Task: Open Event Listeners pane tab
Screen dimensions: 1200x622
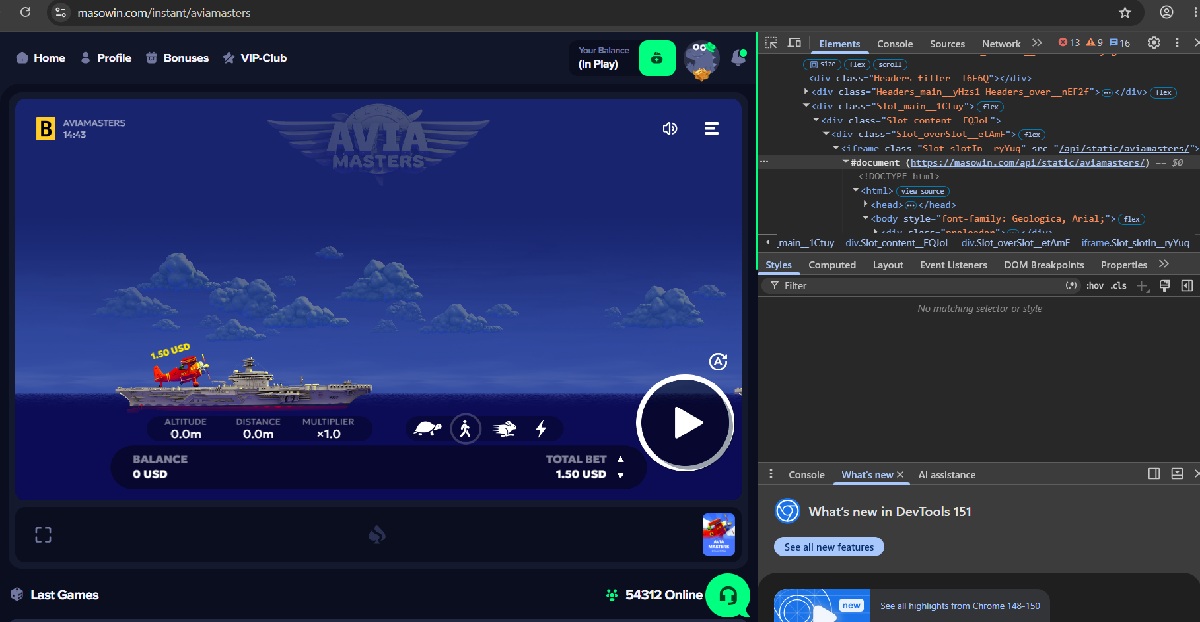Action: pyautogui.click(x=953, y=265)
